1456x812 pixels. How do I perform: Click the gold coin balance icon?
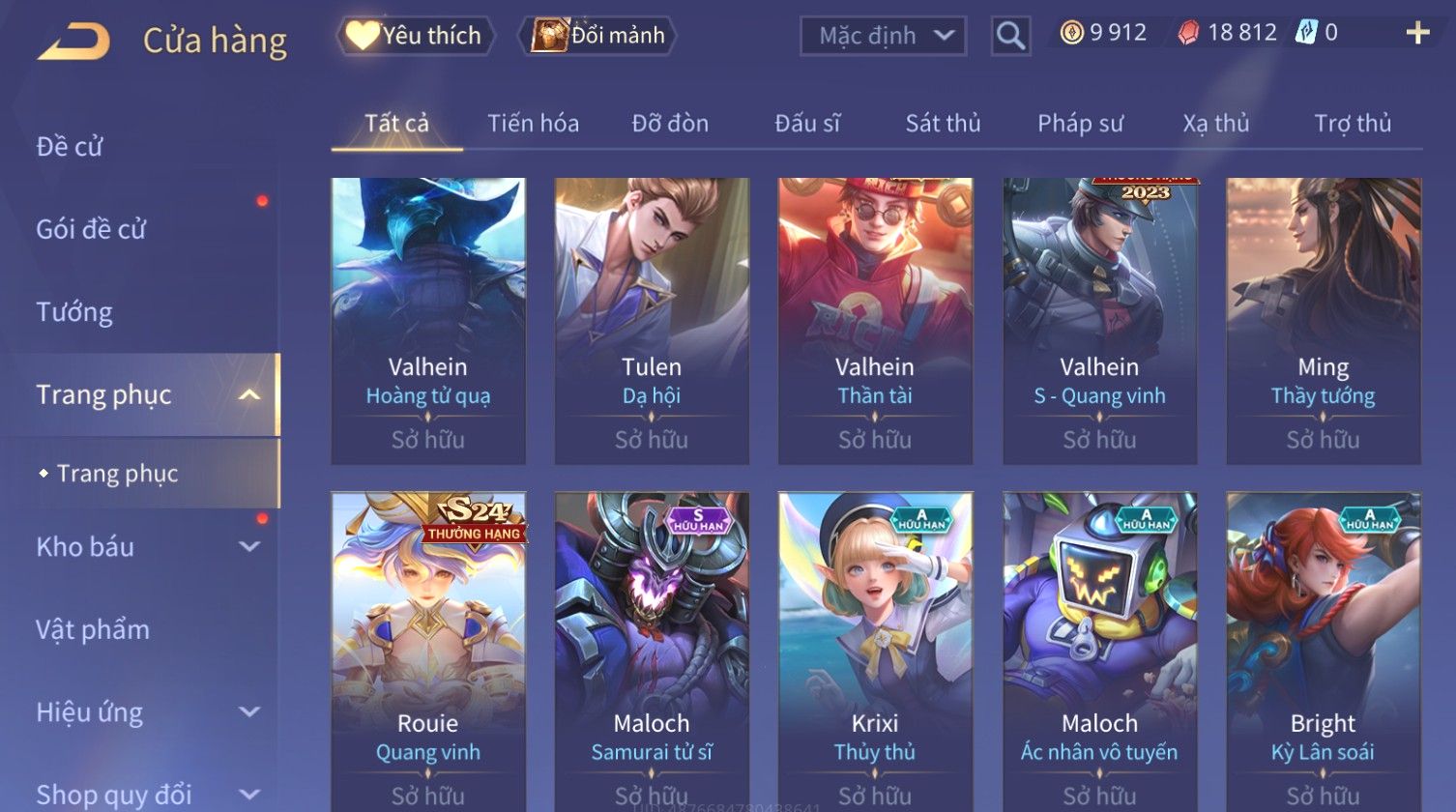point(1071,33)
